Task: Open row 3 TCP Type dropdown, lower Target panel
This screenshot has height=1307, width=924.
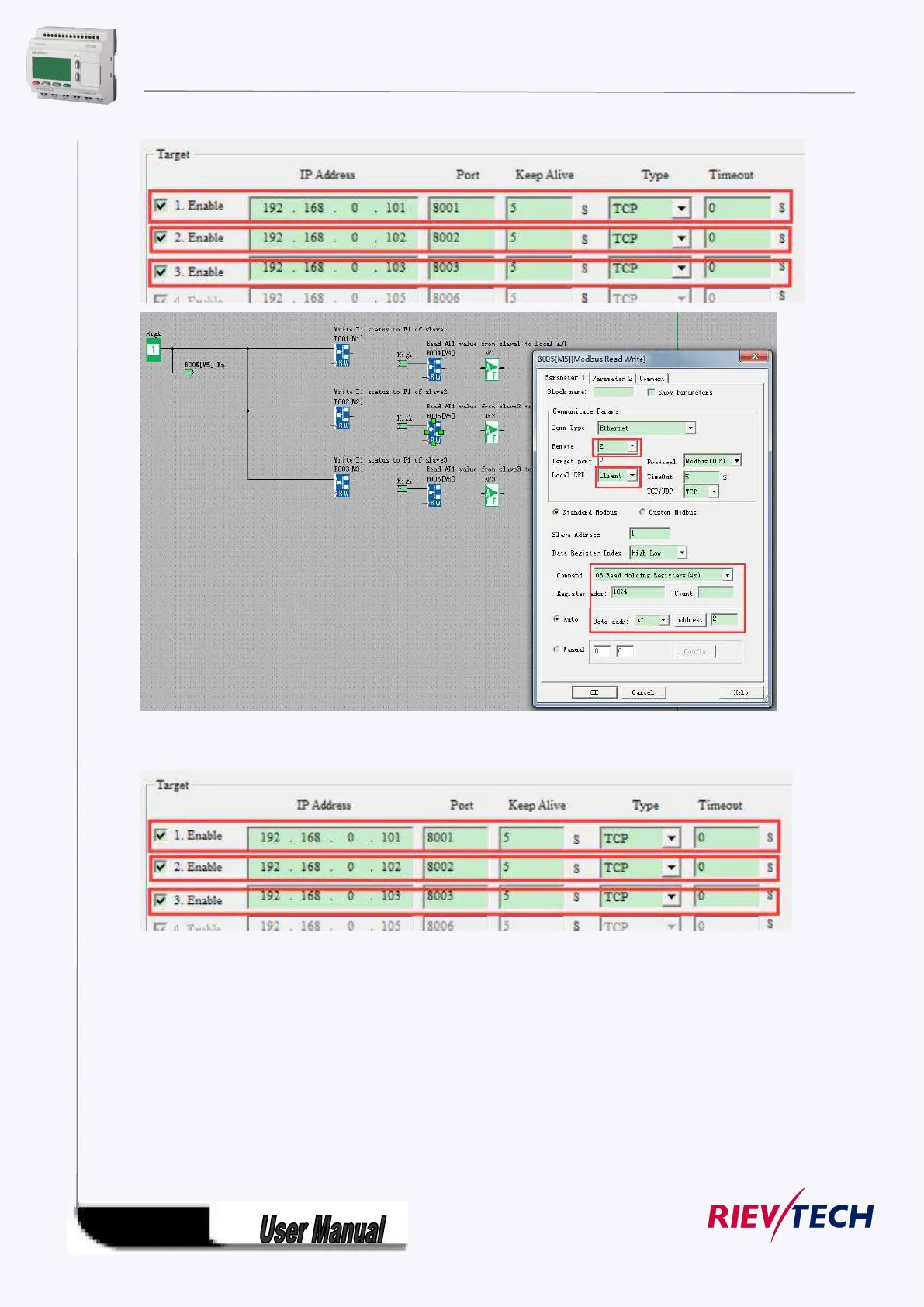Action: [x=641, y=896]
